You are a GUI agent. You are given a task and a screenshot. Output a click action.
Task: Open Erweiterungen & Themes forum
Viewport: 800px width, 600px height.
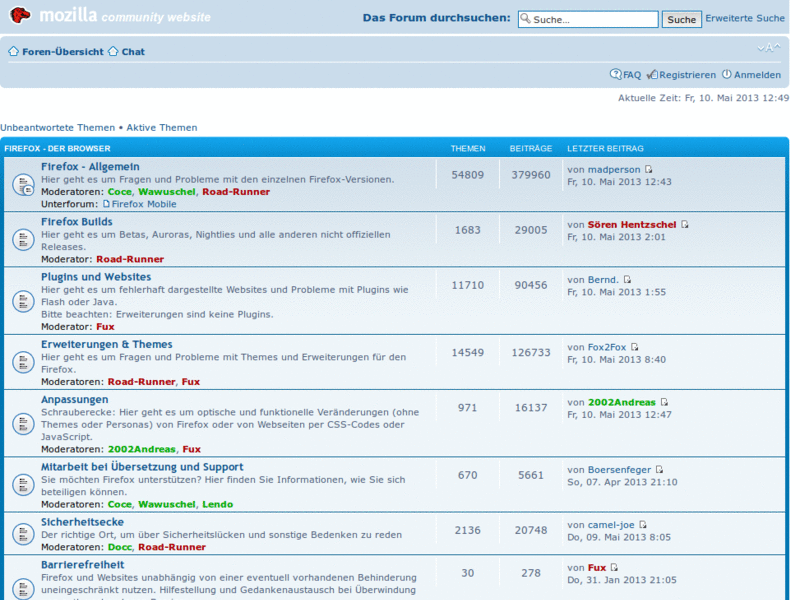[x=107, y=344]
